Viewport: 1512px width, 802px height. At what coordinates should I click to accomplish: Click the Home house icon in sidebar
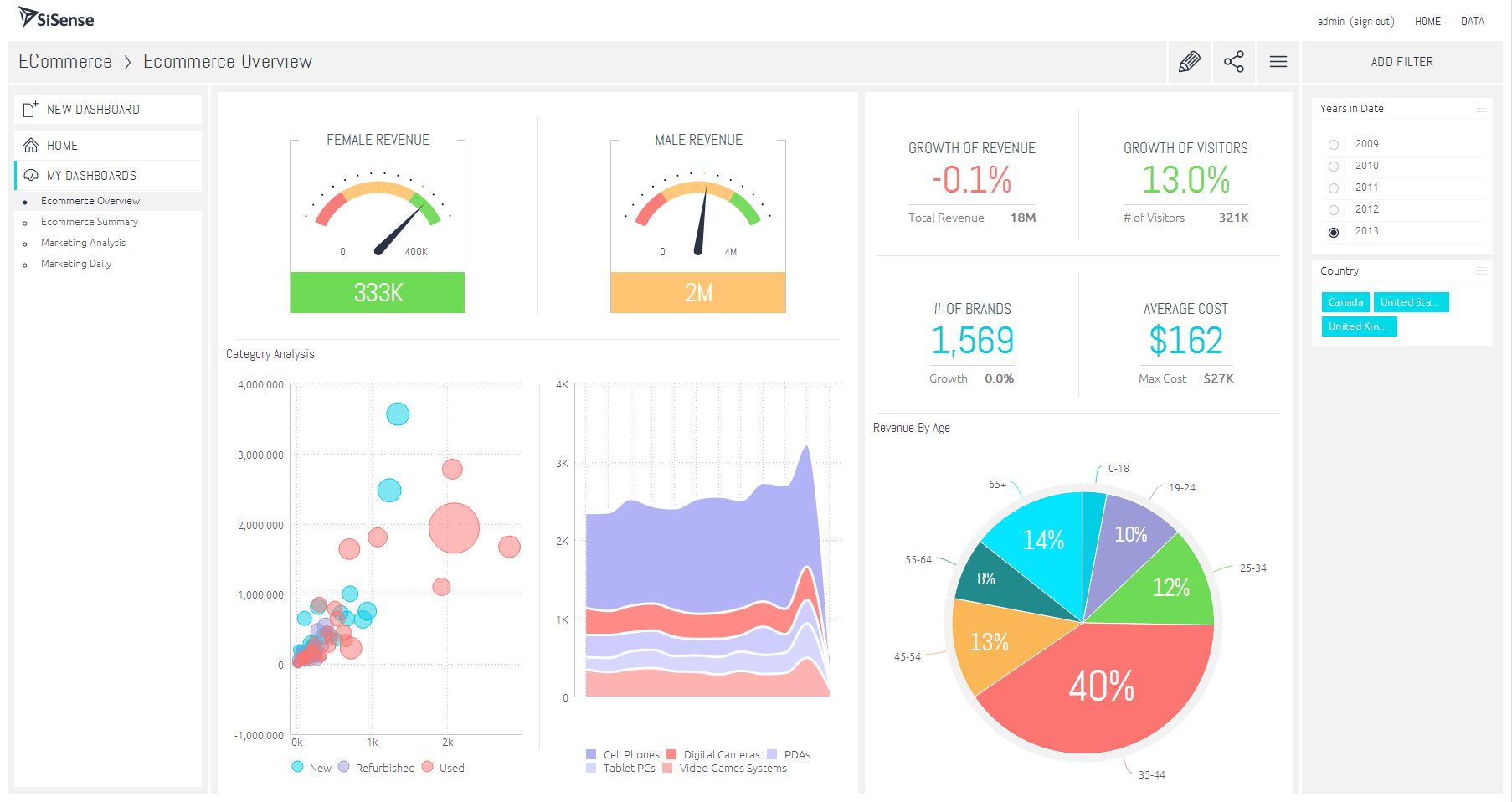[x=29, y=144]
